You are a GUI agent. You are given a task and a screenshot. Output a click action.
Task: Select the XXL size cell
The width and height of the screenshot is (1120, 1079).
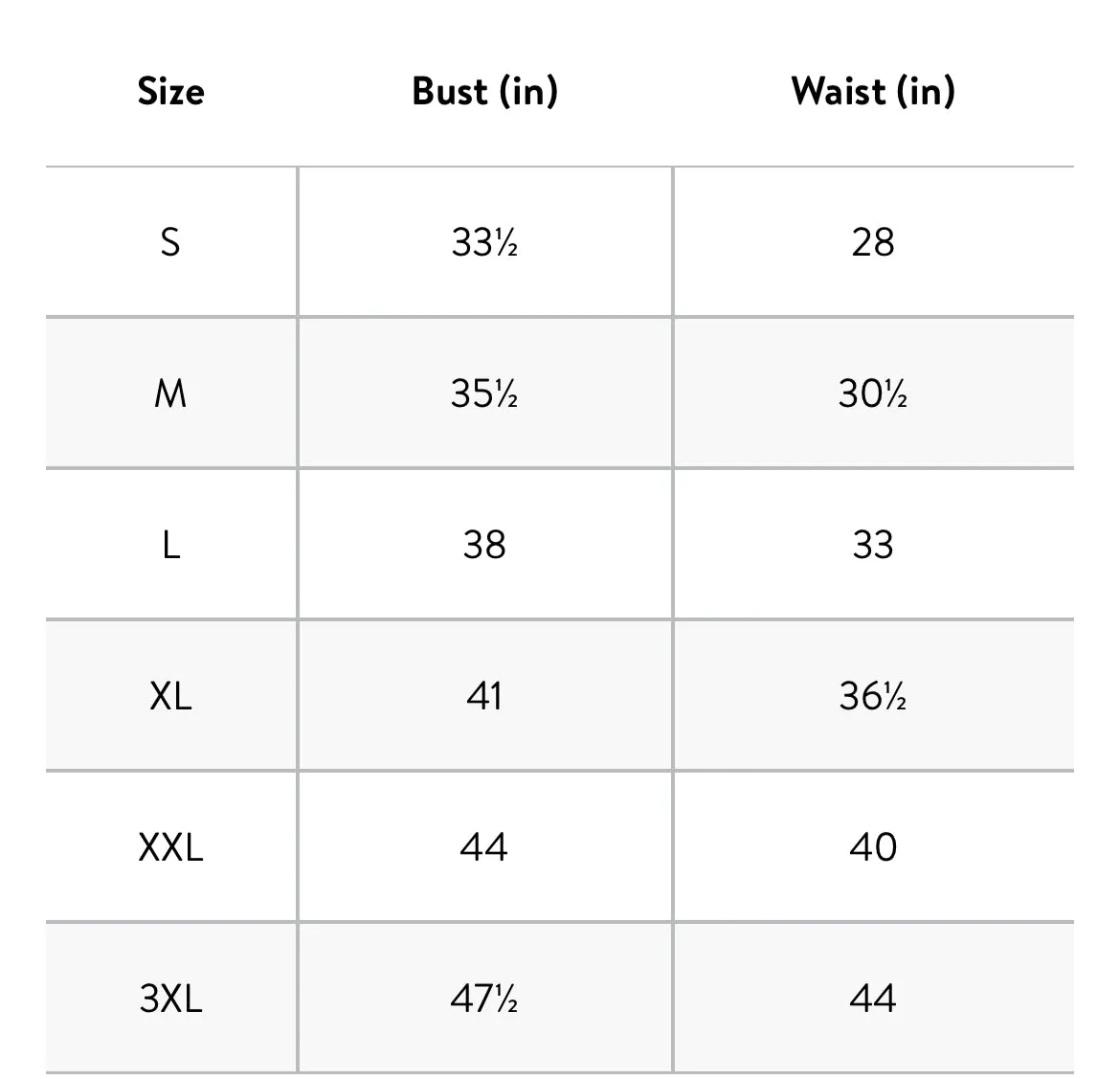[170, 847]
